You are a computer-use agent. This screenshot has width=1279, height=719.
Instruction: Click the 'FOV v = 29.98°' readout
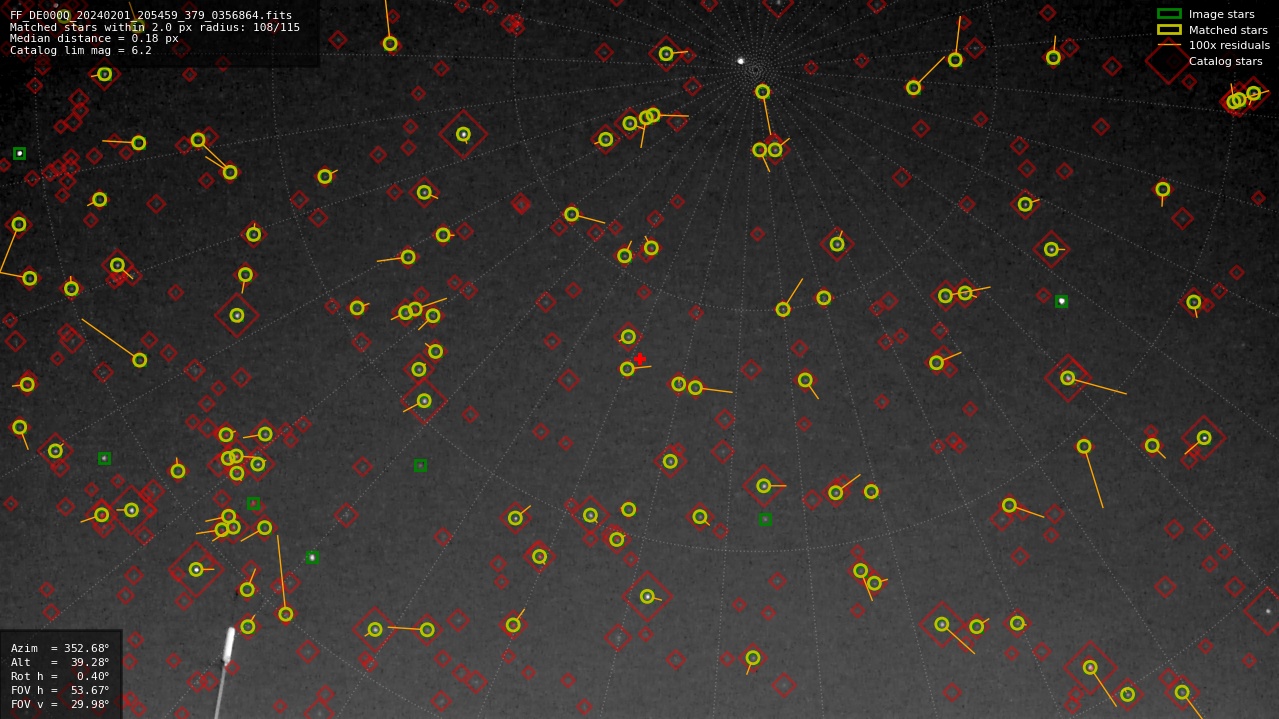click(x=60, y=704)
